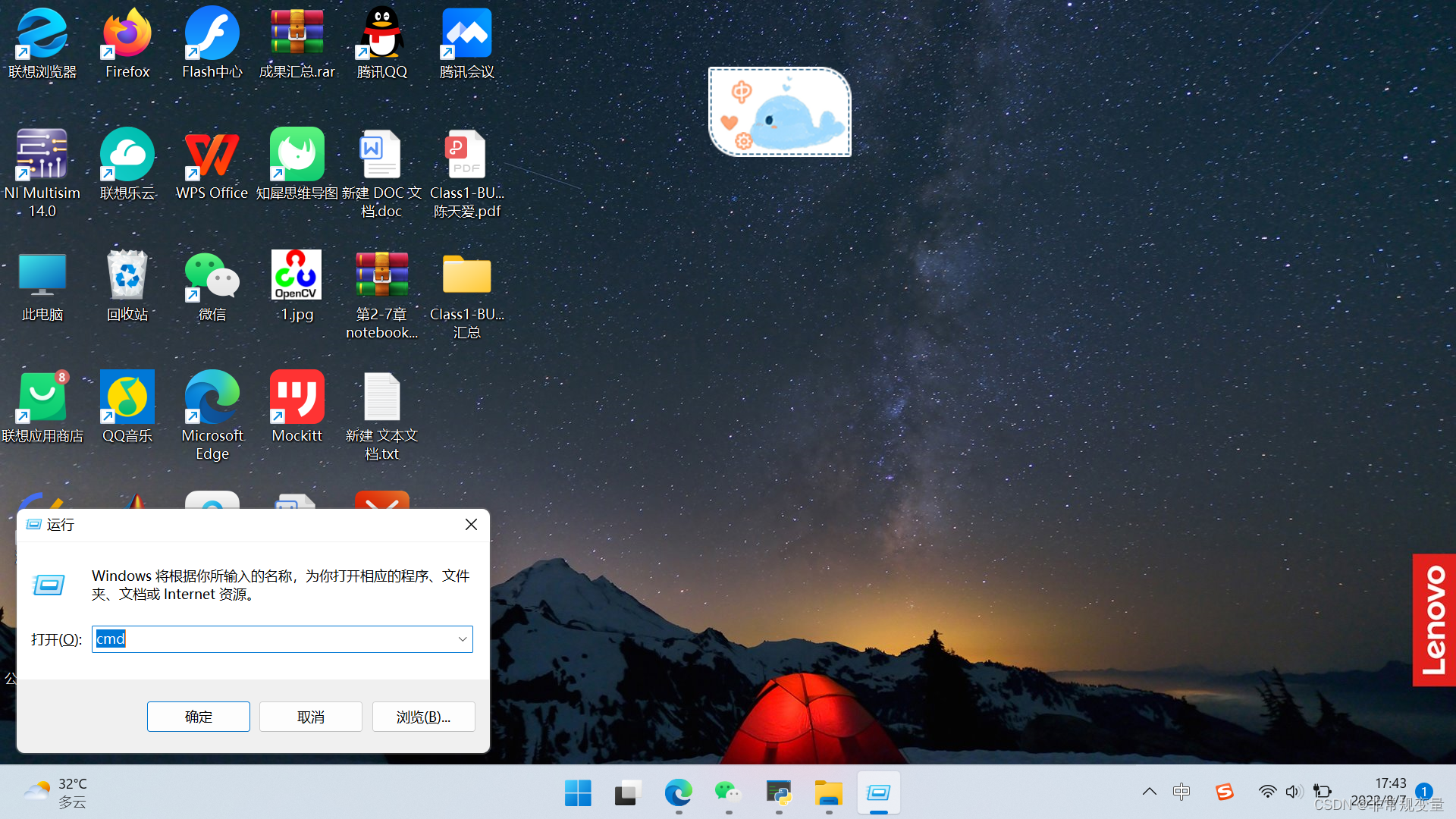Select the 微信 desktop shortcut
Viewport: 1456px width, 819px height.
(x=212, y=286)
